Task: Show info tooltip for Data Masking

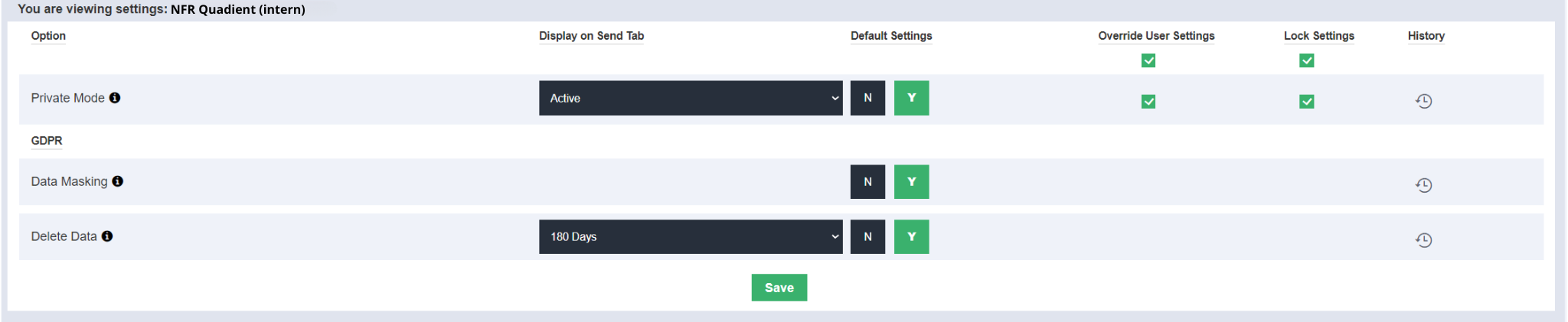Action: click(x=118, y=181)
